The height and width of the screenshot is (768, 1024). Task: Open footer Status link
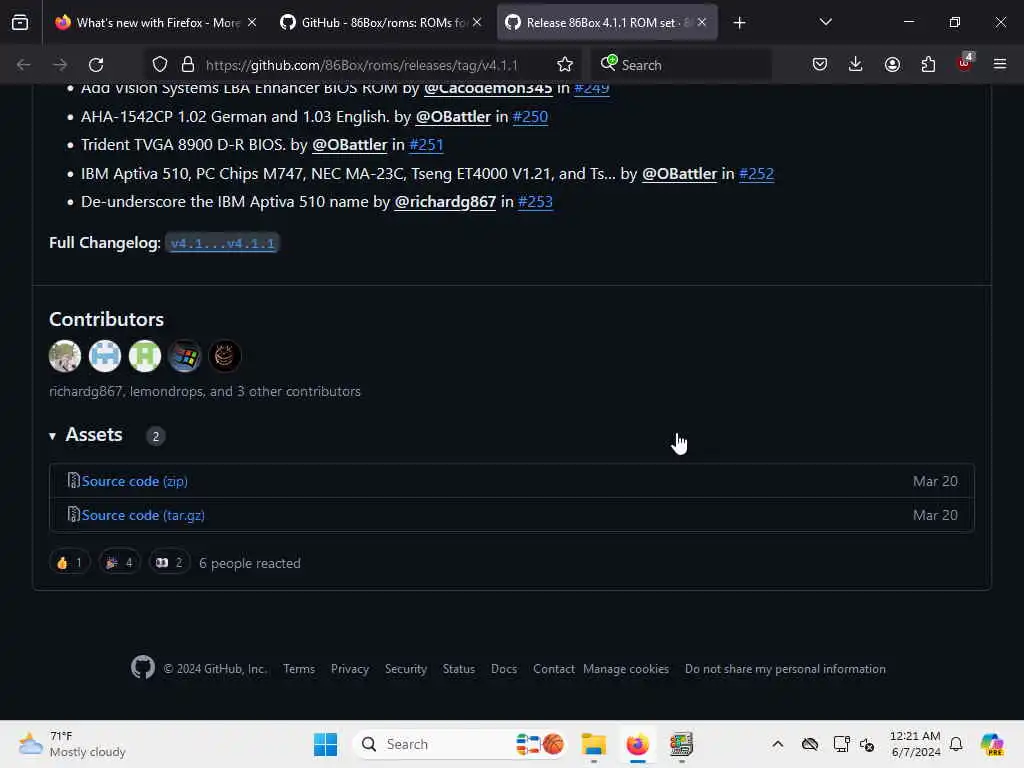(458, 669)
